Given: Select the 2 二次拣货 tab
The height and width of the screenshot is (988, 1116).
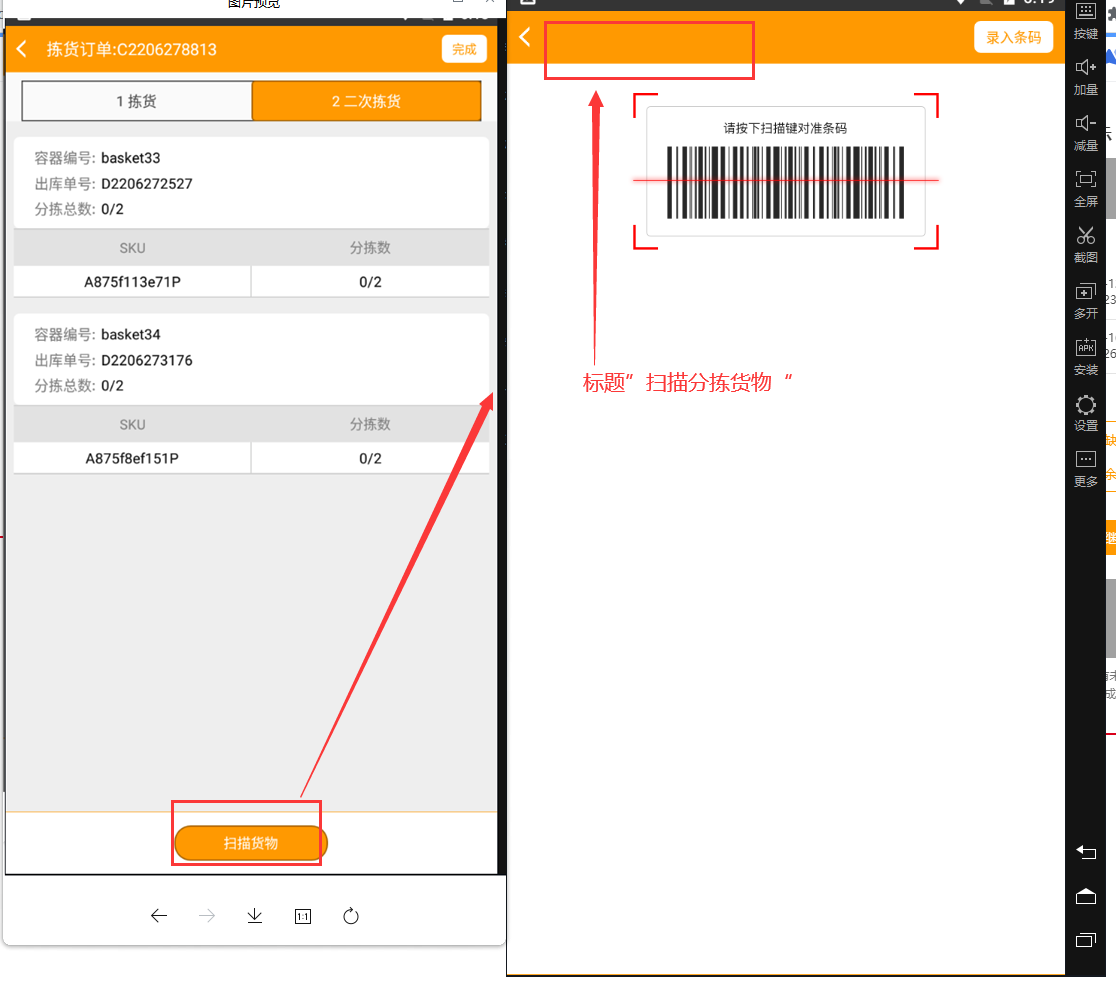Looking at the screenshot, I should 366,101.
